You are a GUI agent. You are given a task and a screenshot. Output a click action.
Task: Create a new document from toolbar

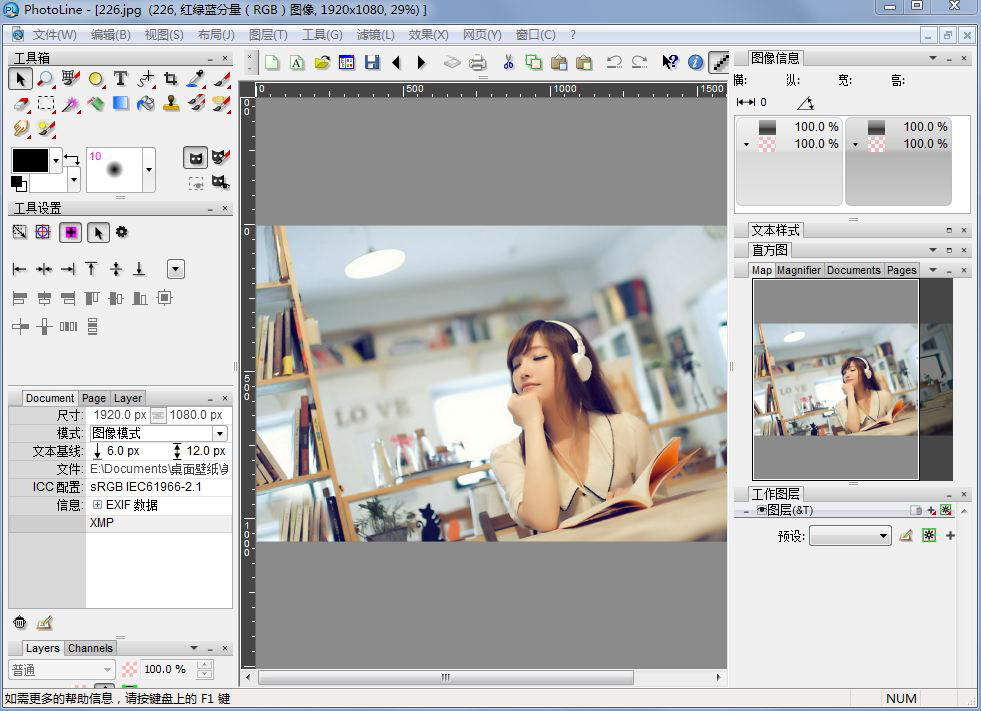272,62
